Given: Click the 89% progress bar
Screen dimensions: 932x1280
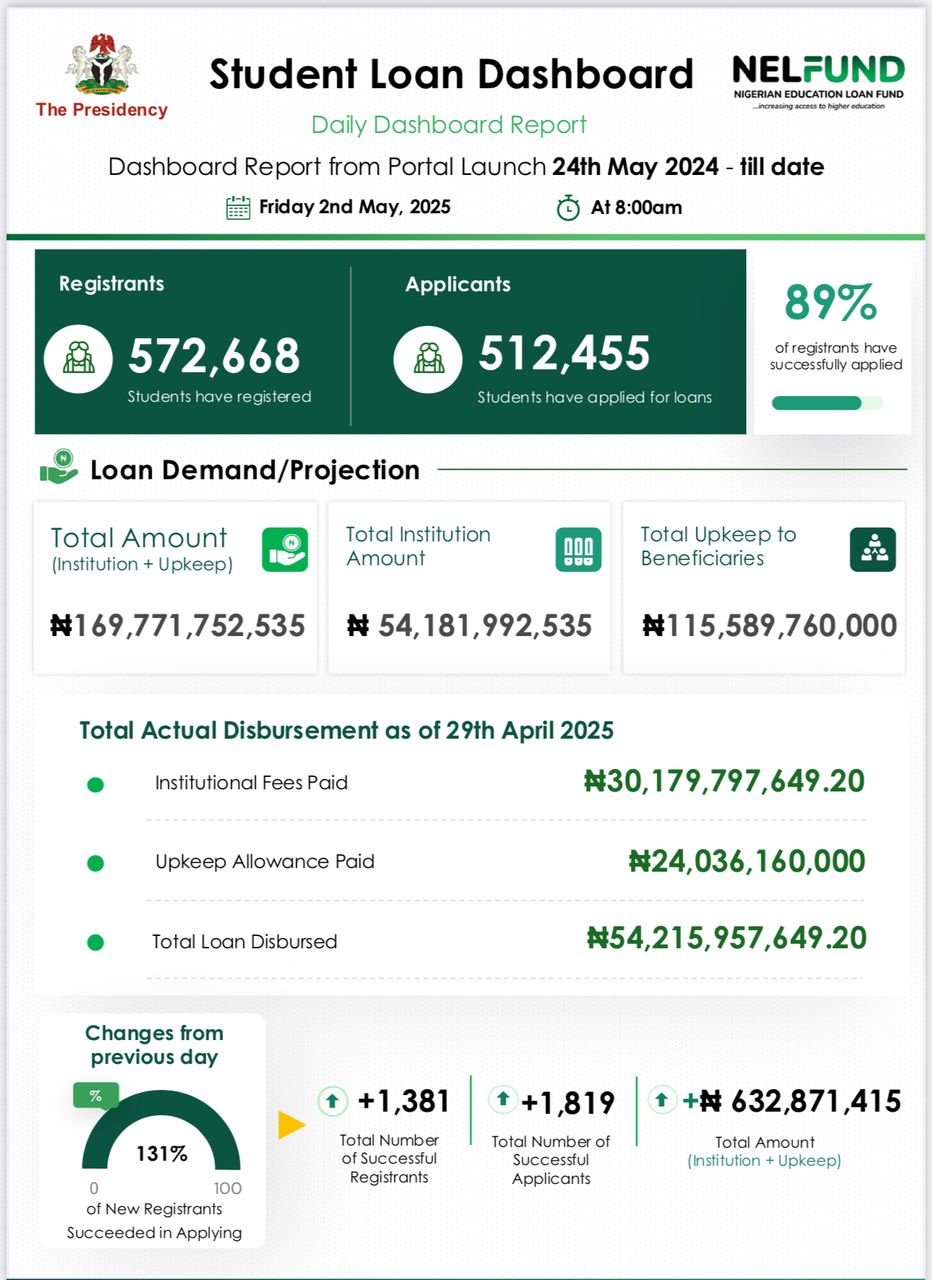Looking at the screenshot, I should click(827, 403).
